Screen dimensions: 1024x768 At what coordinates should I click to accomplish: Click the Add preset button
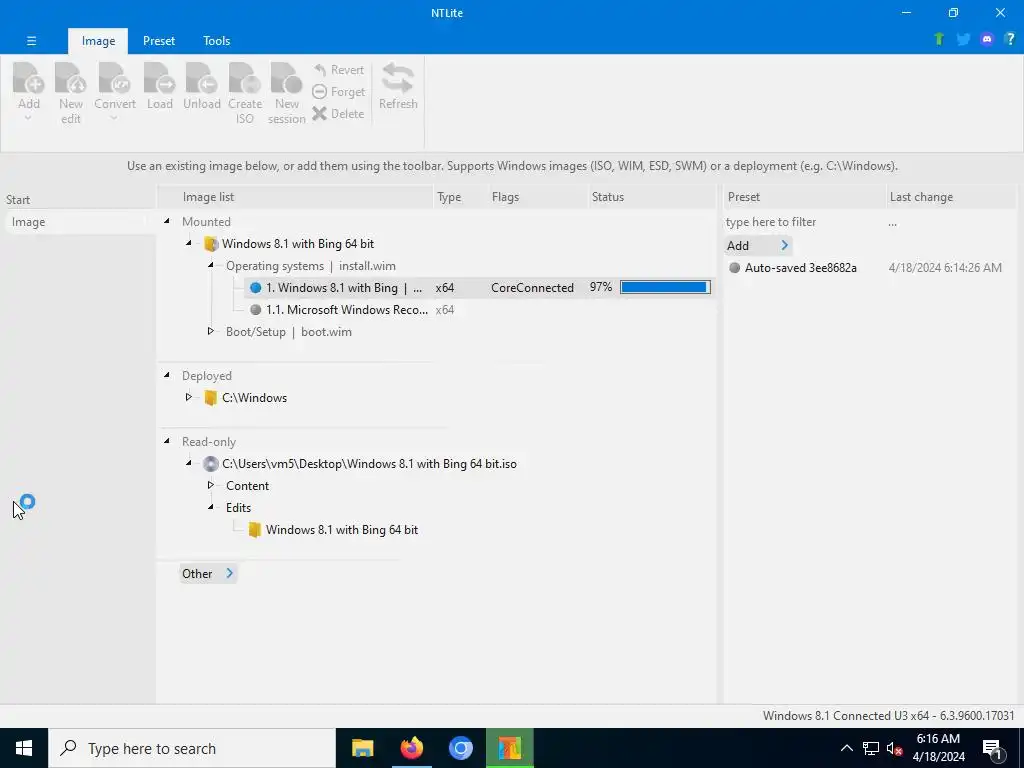pyautogui.click(x=758, y=246)
